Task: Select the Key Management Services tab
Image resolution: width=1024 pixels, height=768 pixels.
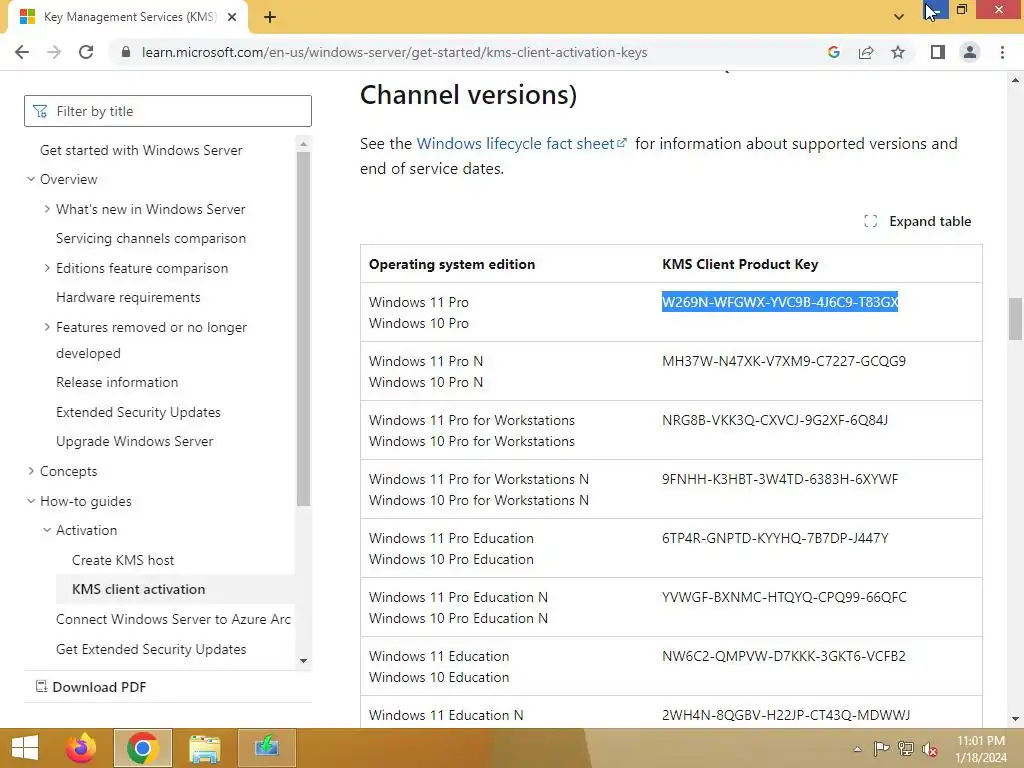Action: 129,17
